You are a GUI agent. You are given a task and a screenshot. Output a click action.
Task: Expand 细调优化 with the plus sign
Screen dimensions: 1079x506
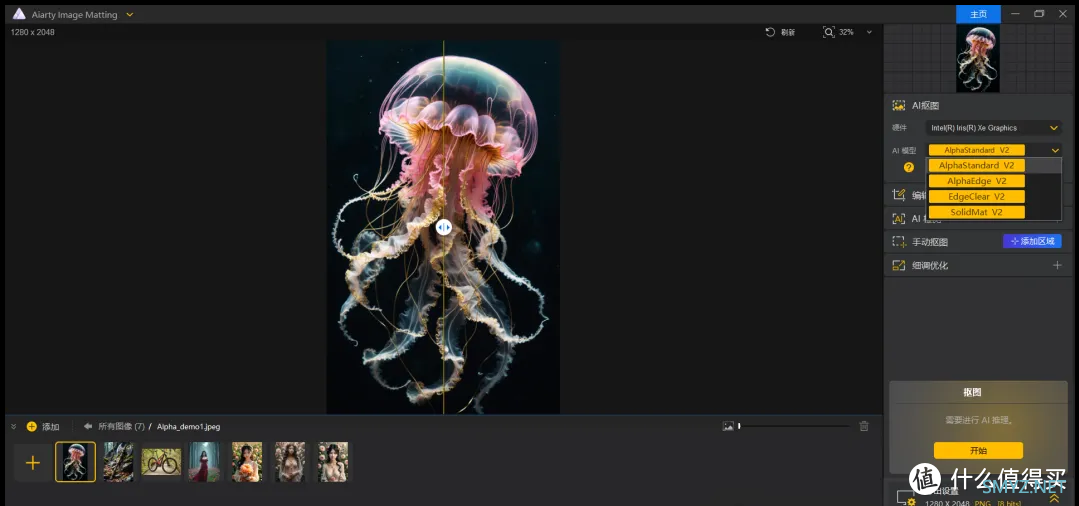1057,265
